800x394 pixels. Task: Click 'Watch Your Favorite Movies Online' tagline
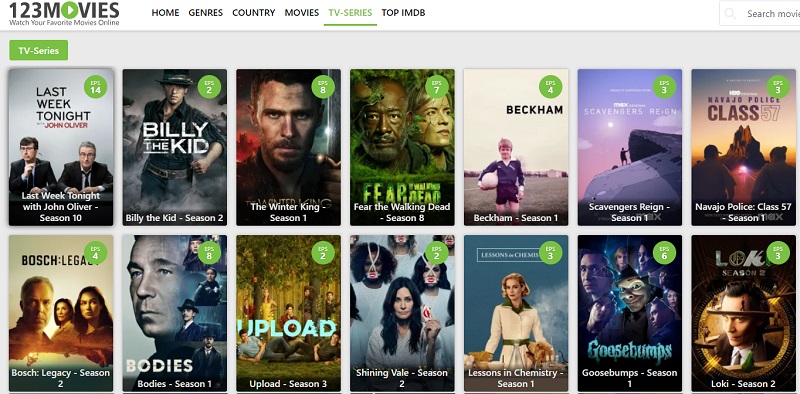click(64, 22)
